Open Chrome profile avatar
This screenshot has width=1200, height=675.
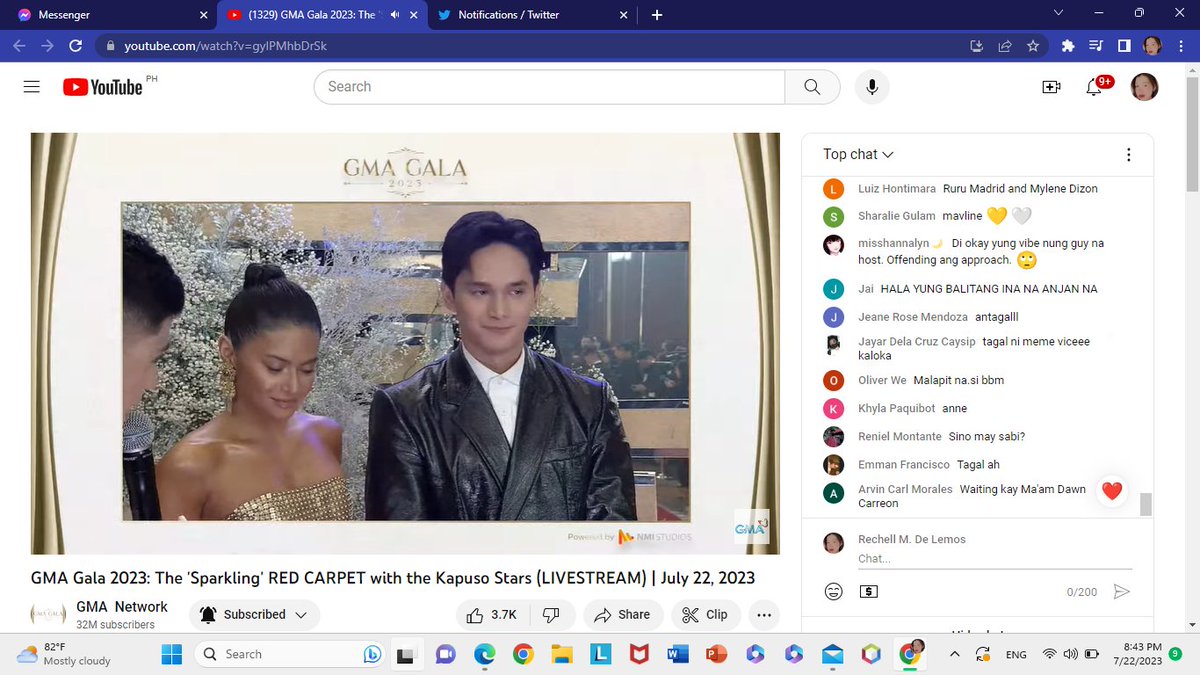pos(1152,46)
